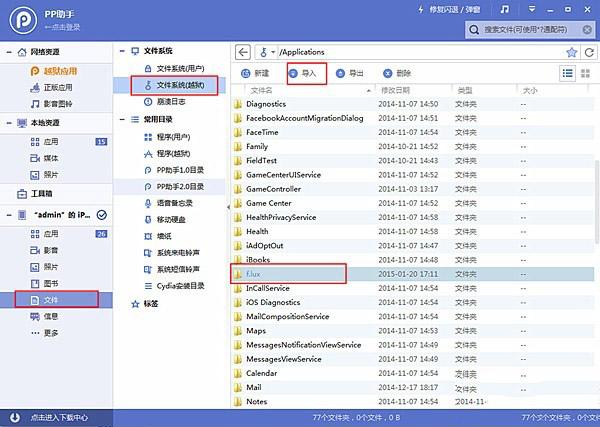The height and width of the screenshot is (427, 600).
Task: Open 崩溃日志 crash log item
Action: pyautogui.click(x=165, y=102)
